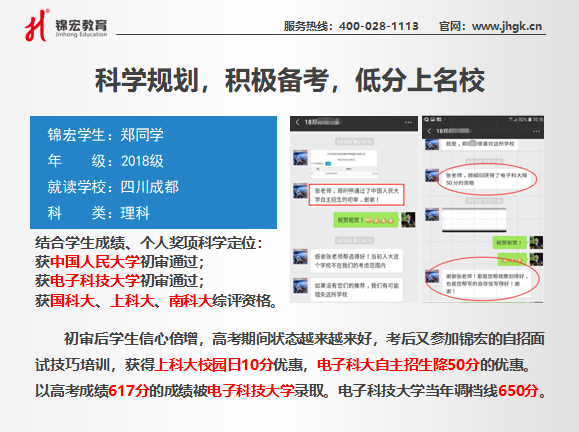Screen dimensions: 579x432
Task: Select the document image message thumbnail
Action: [x=344, y=164]
